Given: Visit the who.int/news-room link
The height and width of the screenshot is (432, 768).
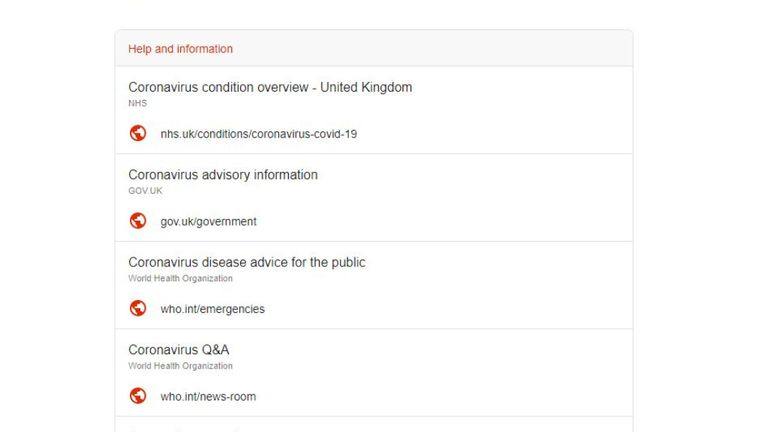Looking at the screenshot, I should coord(208,397).
